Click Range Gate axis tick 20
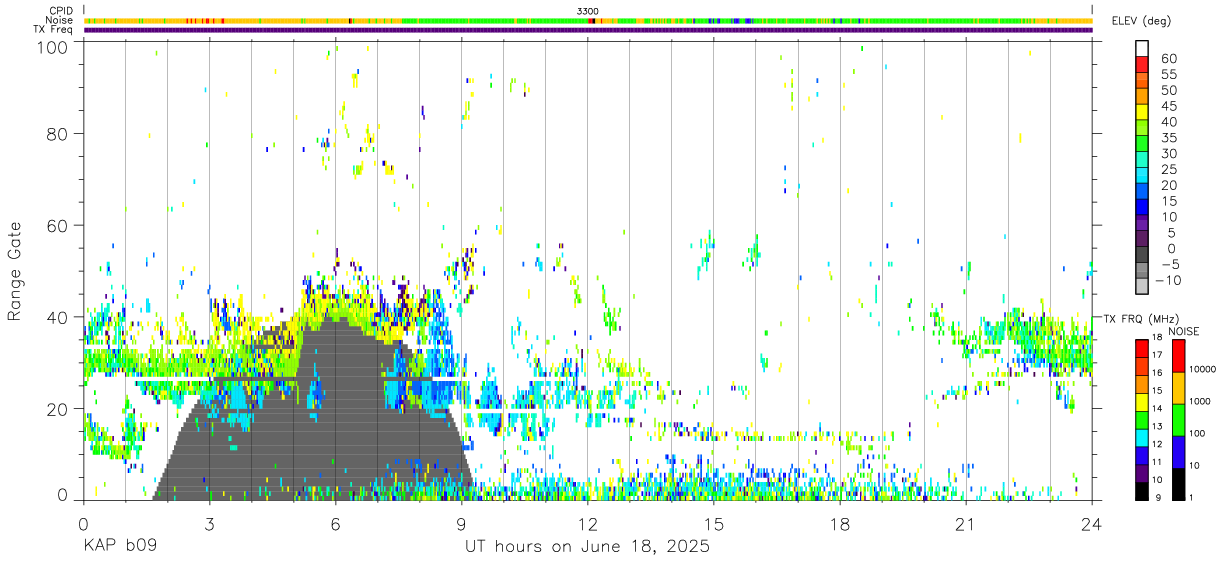The height and width of the screenshot is (567, 1228). [60, 409]
